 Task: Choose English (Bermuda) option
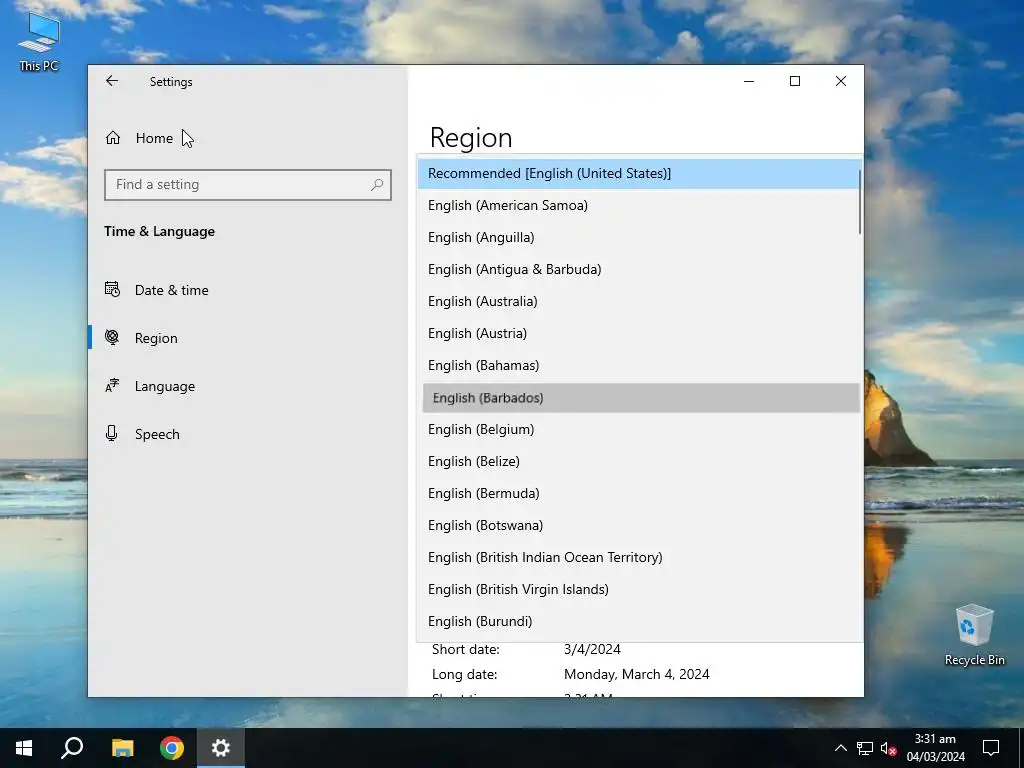(639, 494)
